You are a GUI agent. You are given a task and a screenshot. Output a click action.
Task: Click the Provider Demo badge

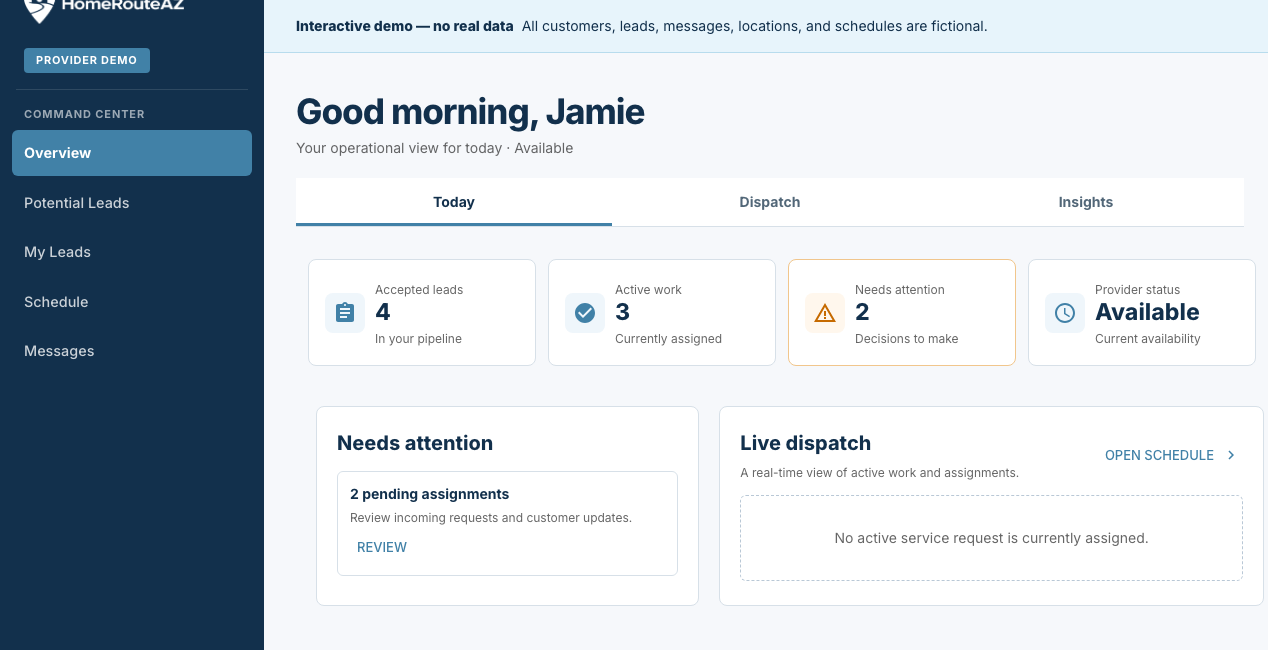87,60
